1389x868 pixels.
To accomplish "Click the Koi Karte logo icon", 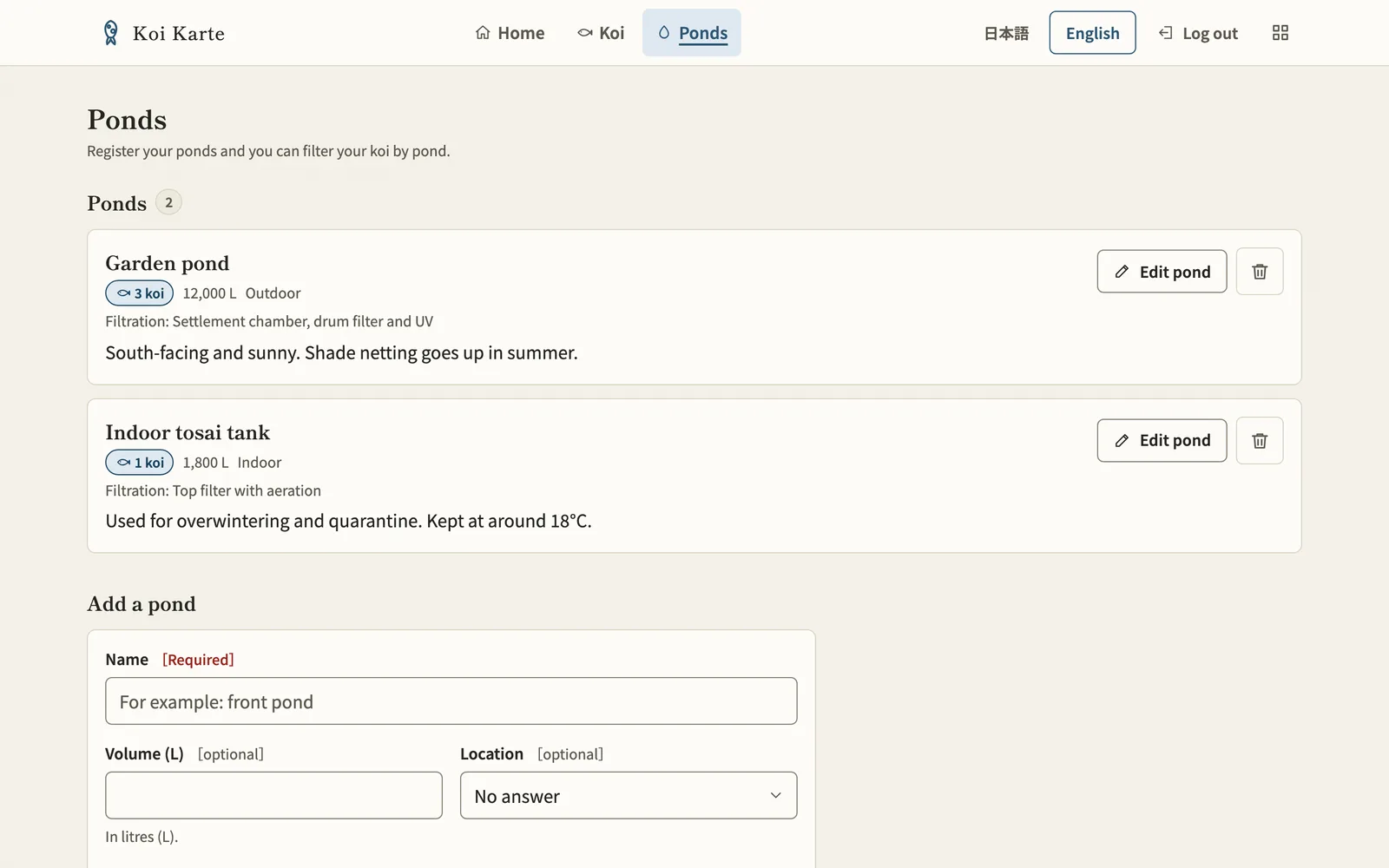I will click(x=110, y=33).
